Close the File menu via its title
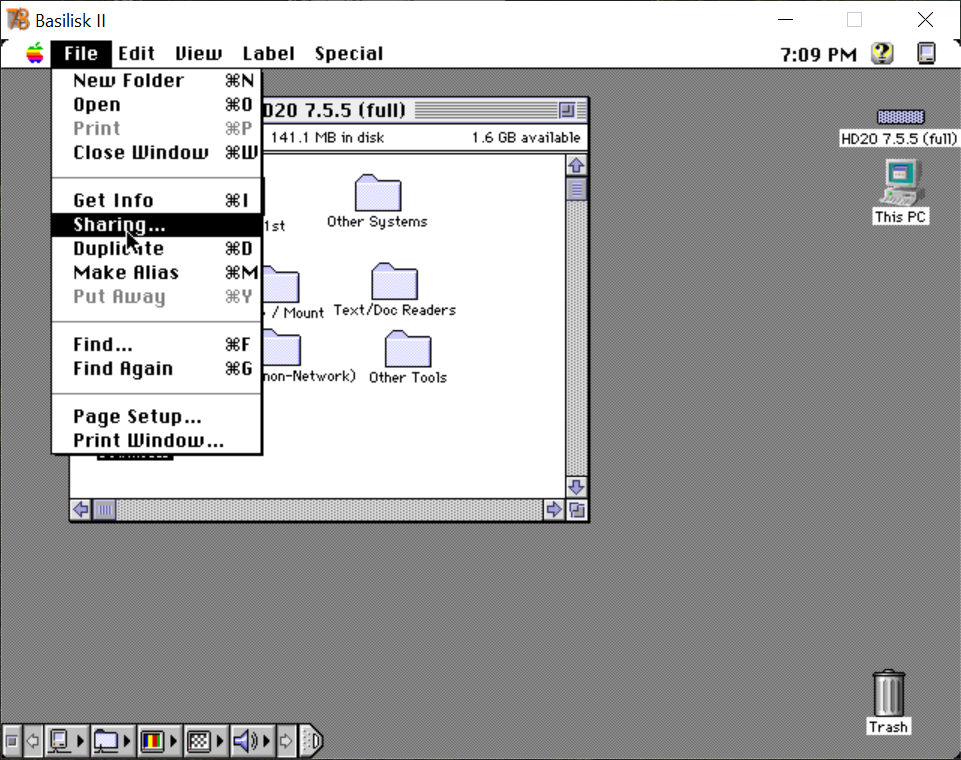Screen dimensions: 961x760 click(x=81, y=54)
